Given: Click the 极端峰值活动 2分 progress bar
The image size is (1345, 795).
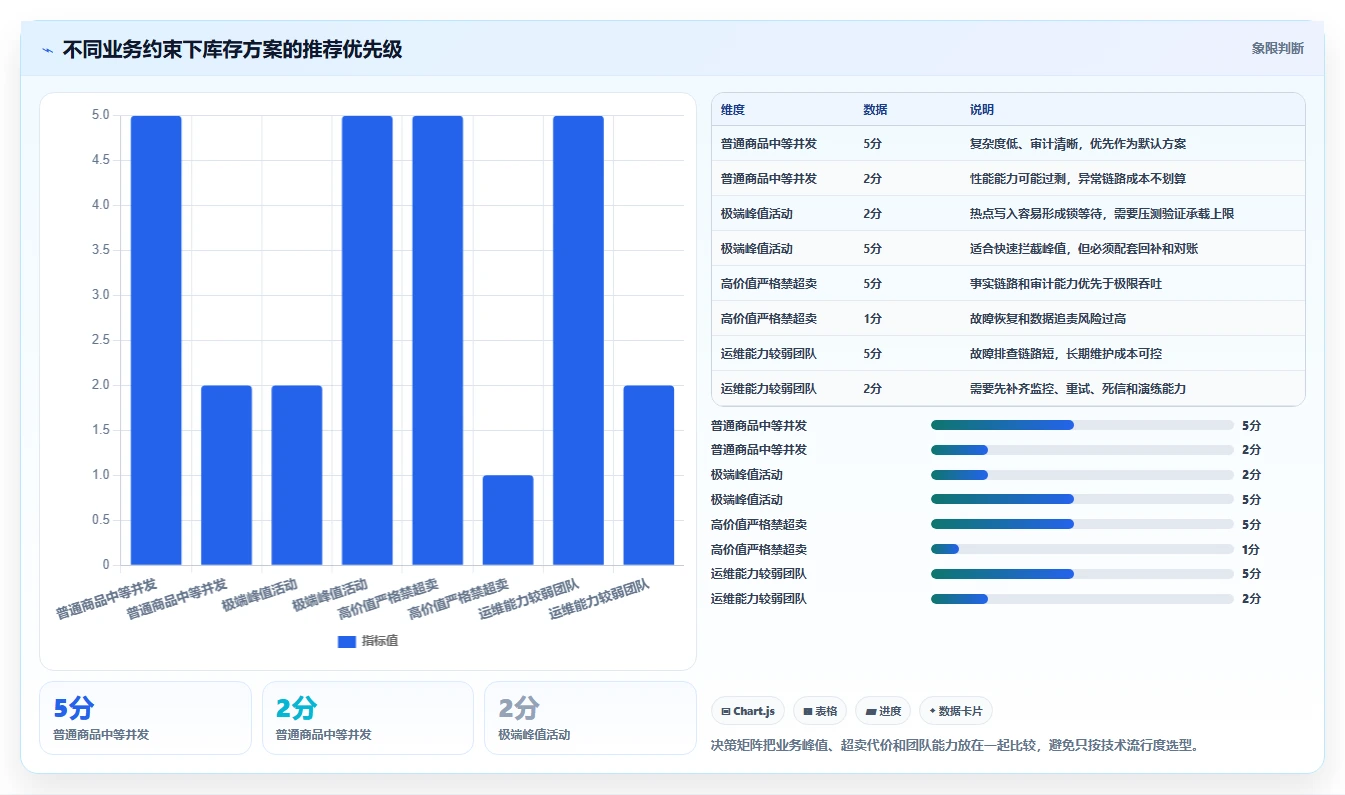Looking at the screenshot, I should coord(1082,475).
